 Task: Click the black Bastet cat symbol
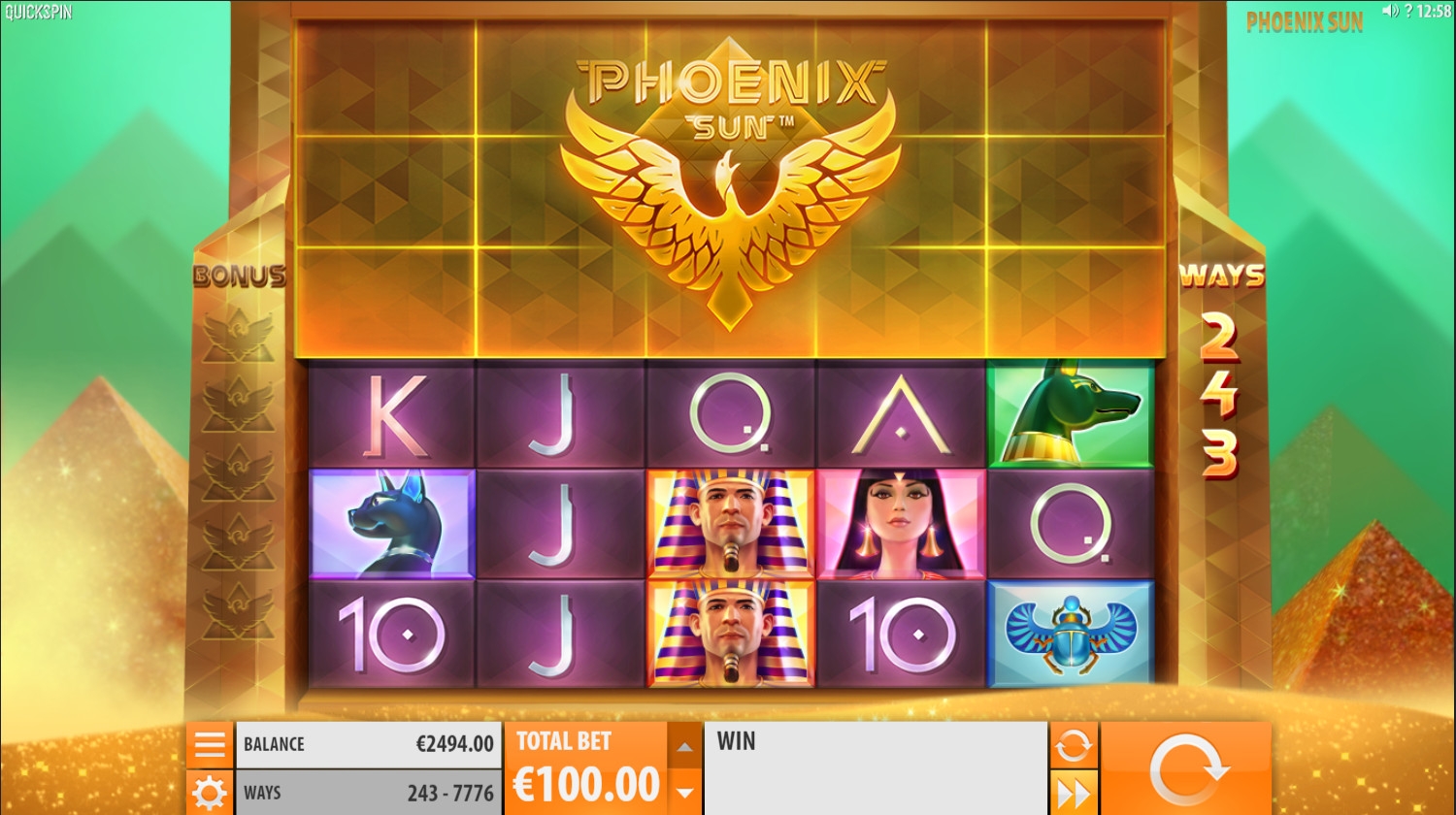pos(392,524)
